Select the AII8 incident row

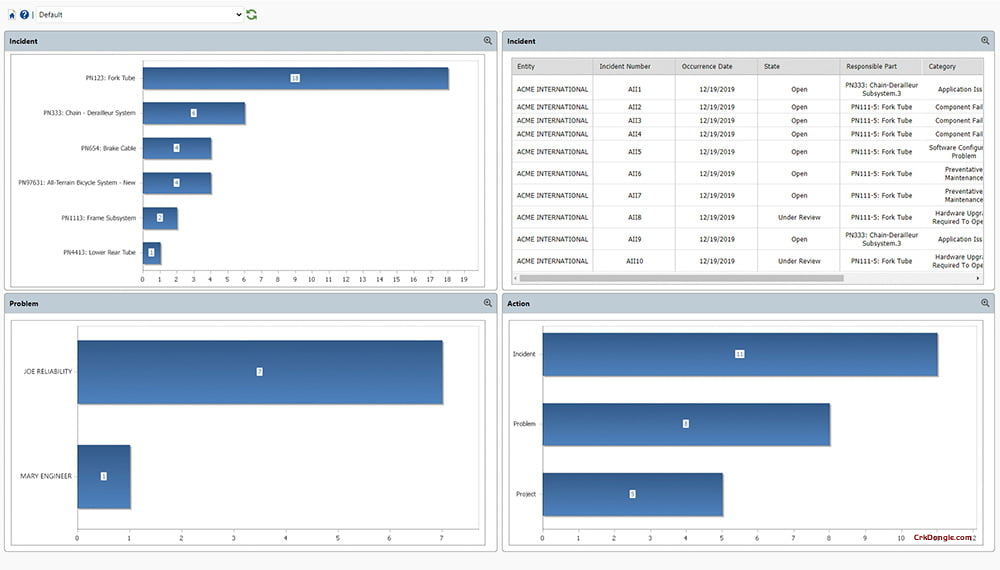(634, 217)
